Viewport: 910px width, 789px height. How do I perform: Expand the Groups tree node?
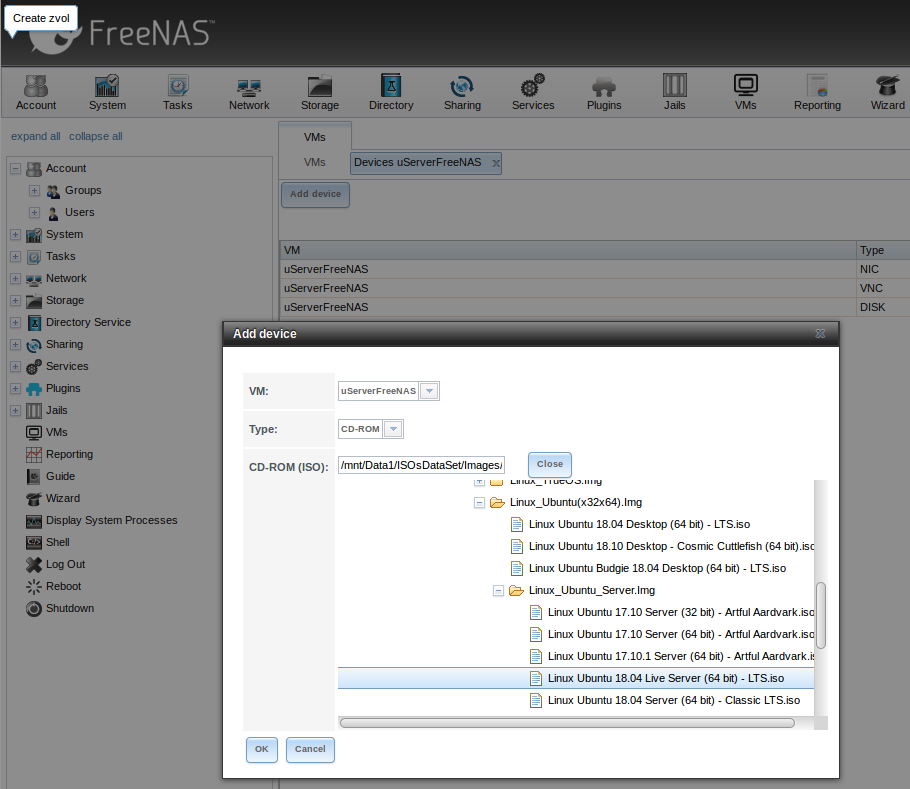(x=34, y=190)
